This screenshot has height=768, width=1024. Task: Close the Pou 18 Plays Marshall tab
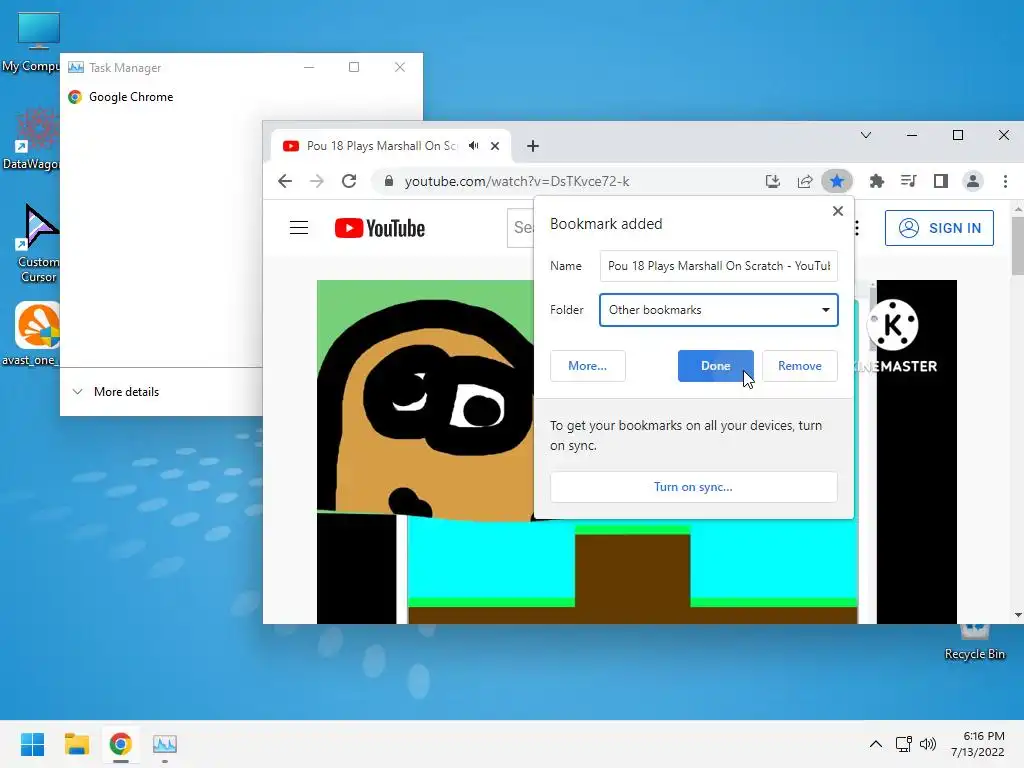[x=495, y=146]
